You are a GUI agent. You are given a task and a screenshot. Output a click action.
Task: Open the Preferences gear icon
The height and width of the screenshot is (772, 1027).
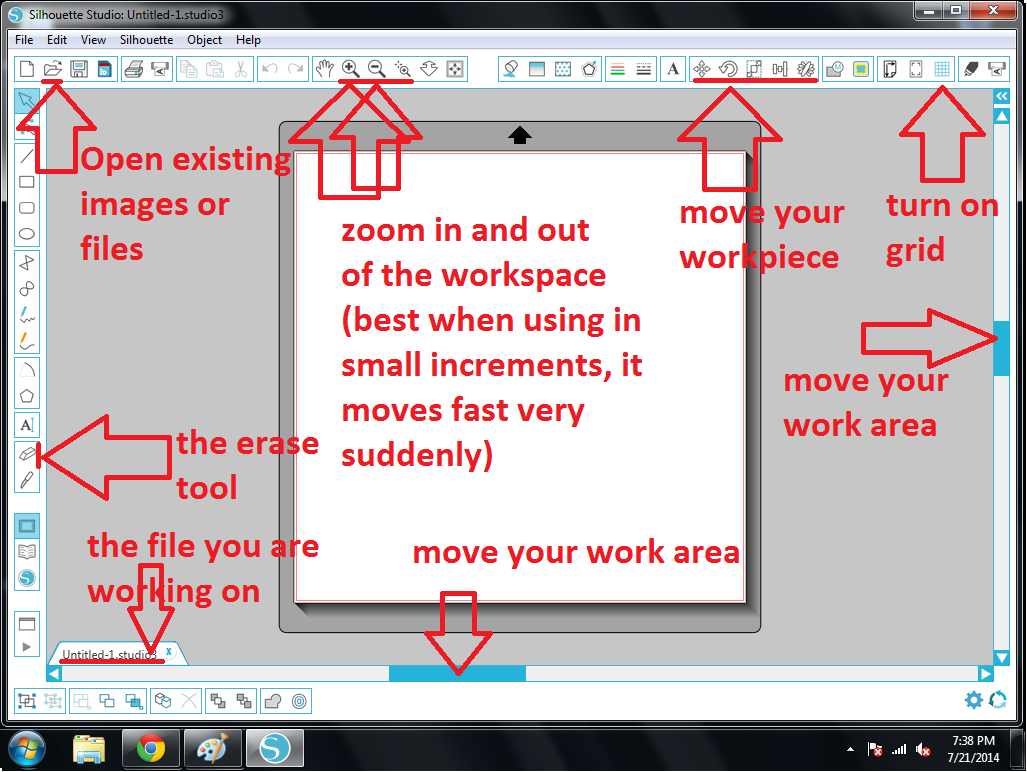tap(974, 700)
